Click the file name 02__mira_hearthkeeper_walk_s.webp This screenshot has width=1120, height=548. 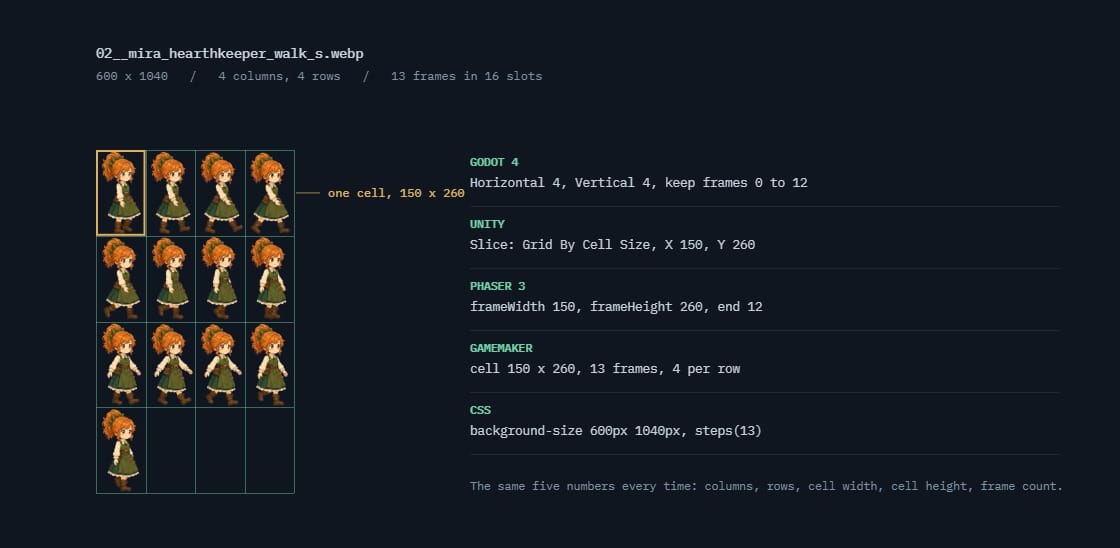[x=229, y=54]
